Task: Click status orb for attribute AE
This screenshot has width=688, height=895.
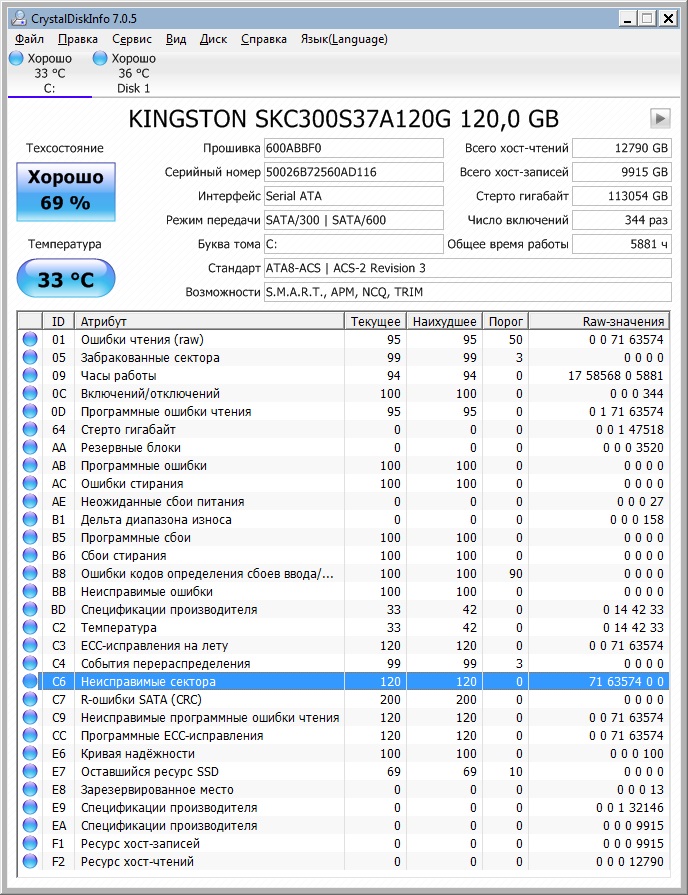Action: (30, 501)
